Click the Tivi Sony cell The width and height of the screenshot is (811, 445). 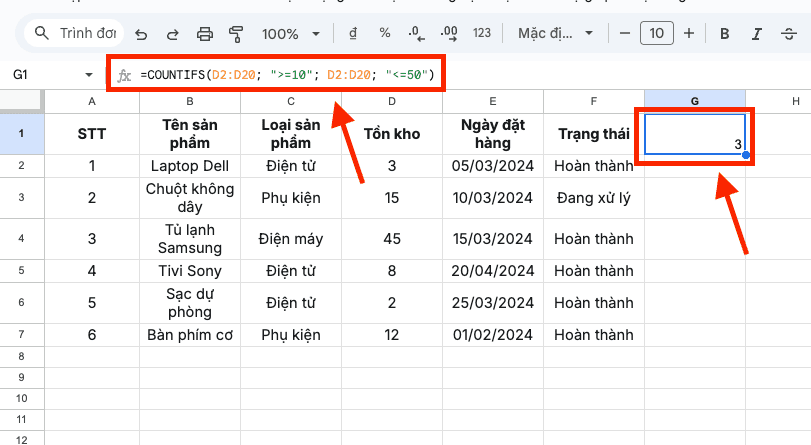pyautogui.click(x=190, y=271)
